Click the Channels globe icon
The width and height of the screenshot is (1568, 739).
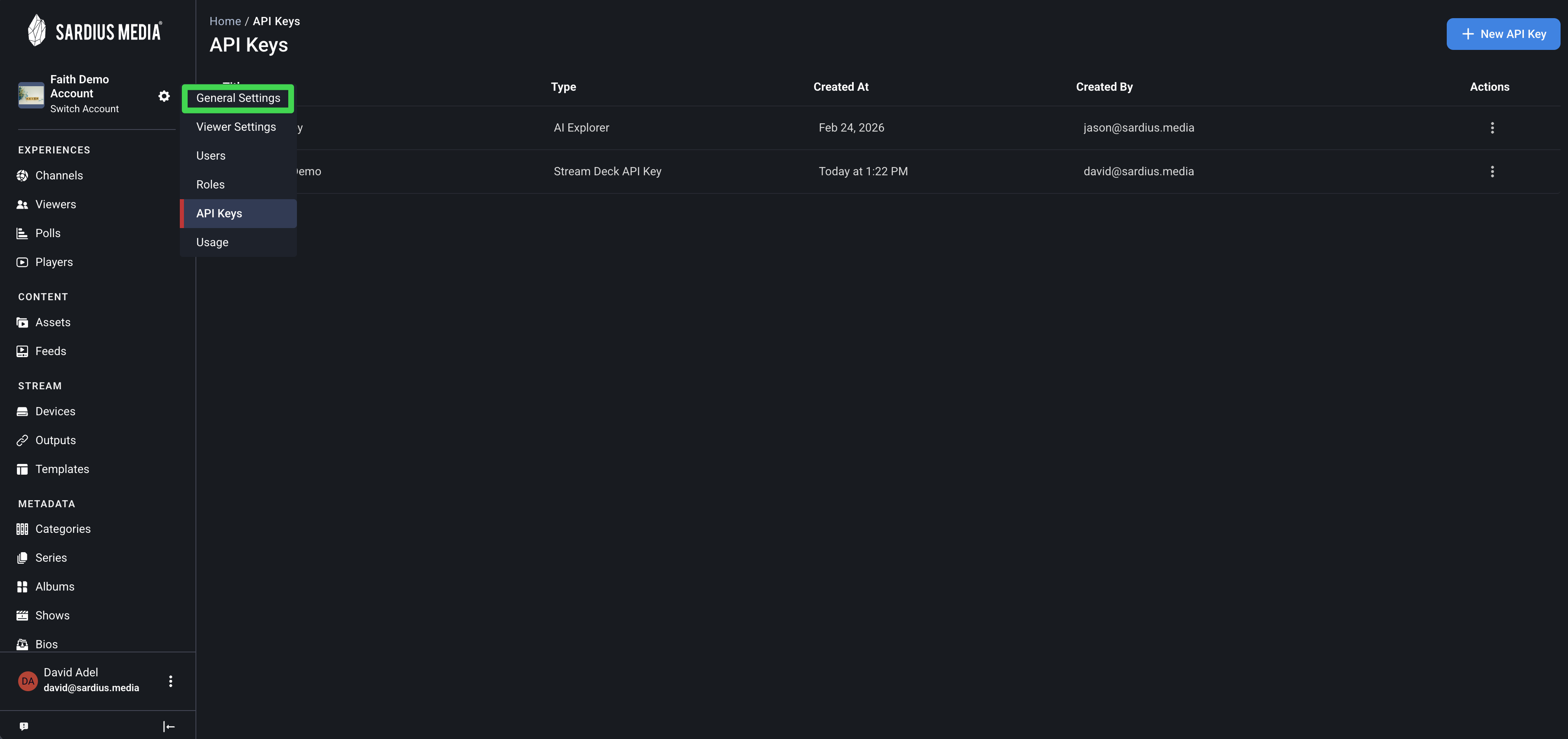click(23, 175)
